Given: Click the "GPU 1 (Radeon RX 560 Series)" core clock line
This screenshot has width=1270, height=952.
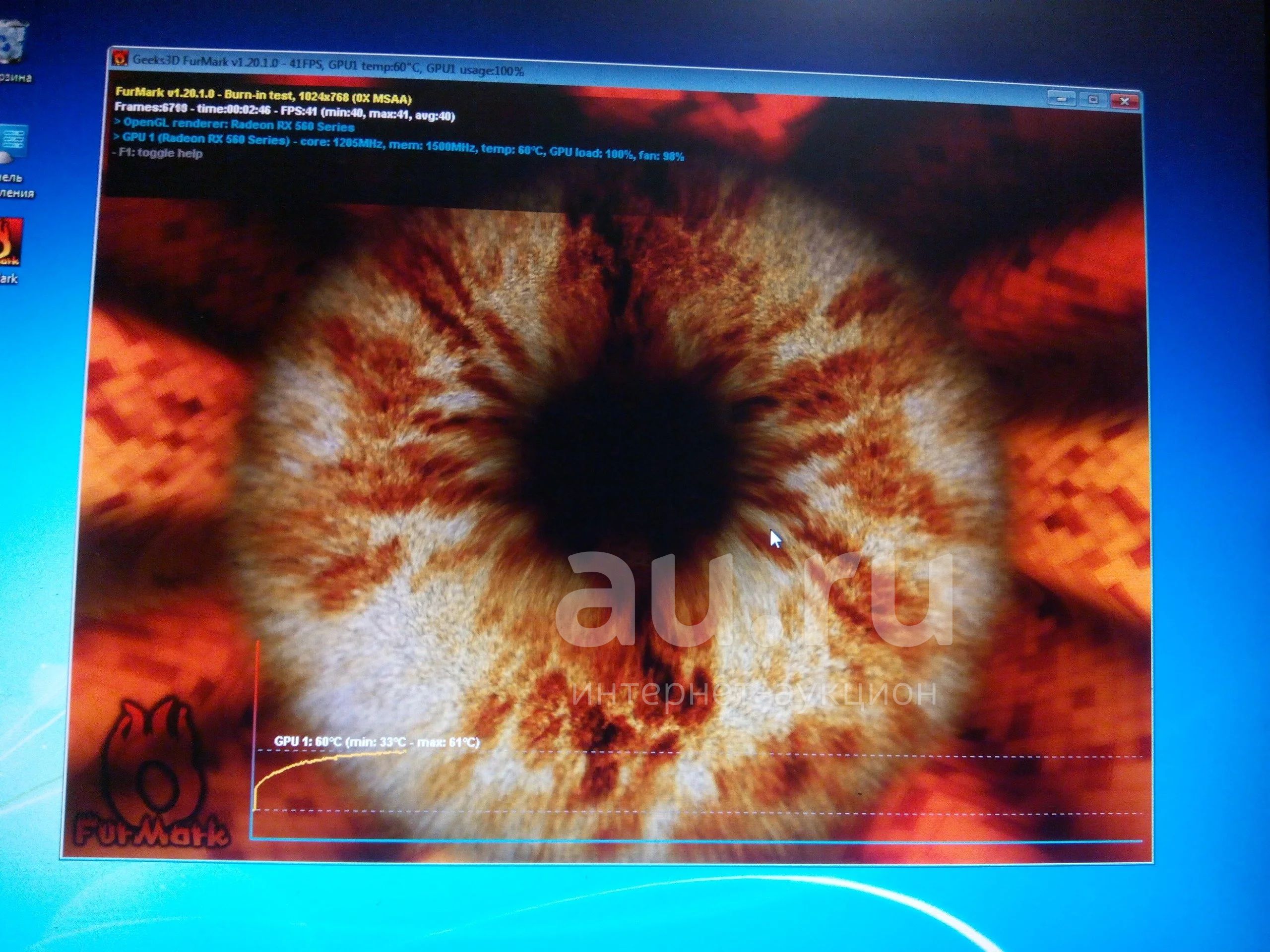Looking at the screenshot, I should coord(398,147).
